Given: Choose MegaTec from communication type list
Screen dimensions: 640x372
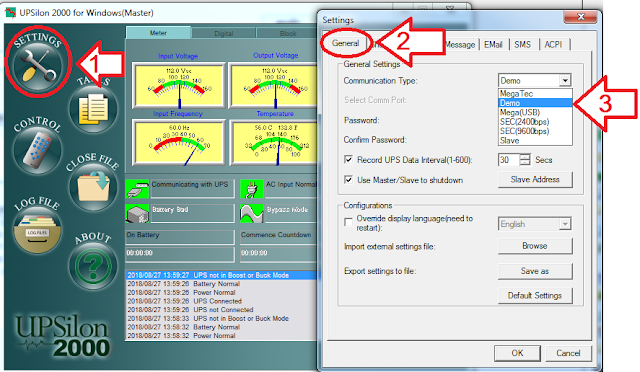Looking at the screenshot, I should [535, 94].
